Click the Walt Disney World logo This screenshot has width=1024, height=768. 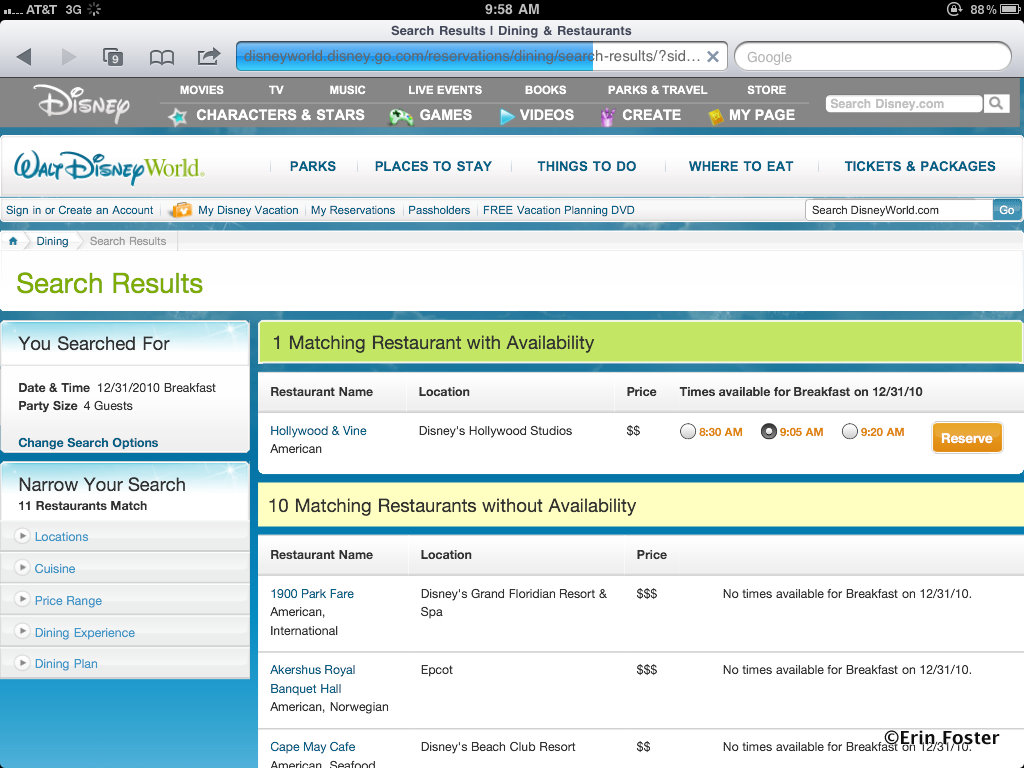pyautogui.click(x=108, y=167)
